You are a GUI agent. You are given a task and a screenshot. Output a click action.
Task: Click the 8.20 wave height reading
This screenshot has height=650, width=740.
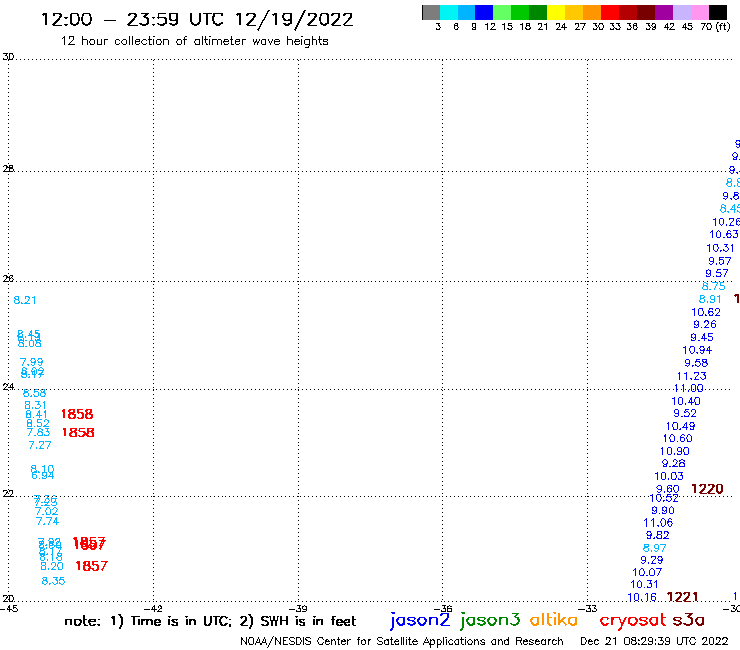(51, 566)
